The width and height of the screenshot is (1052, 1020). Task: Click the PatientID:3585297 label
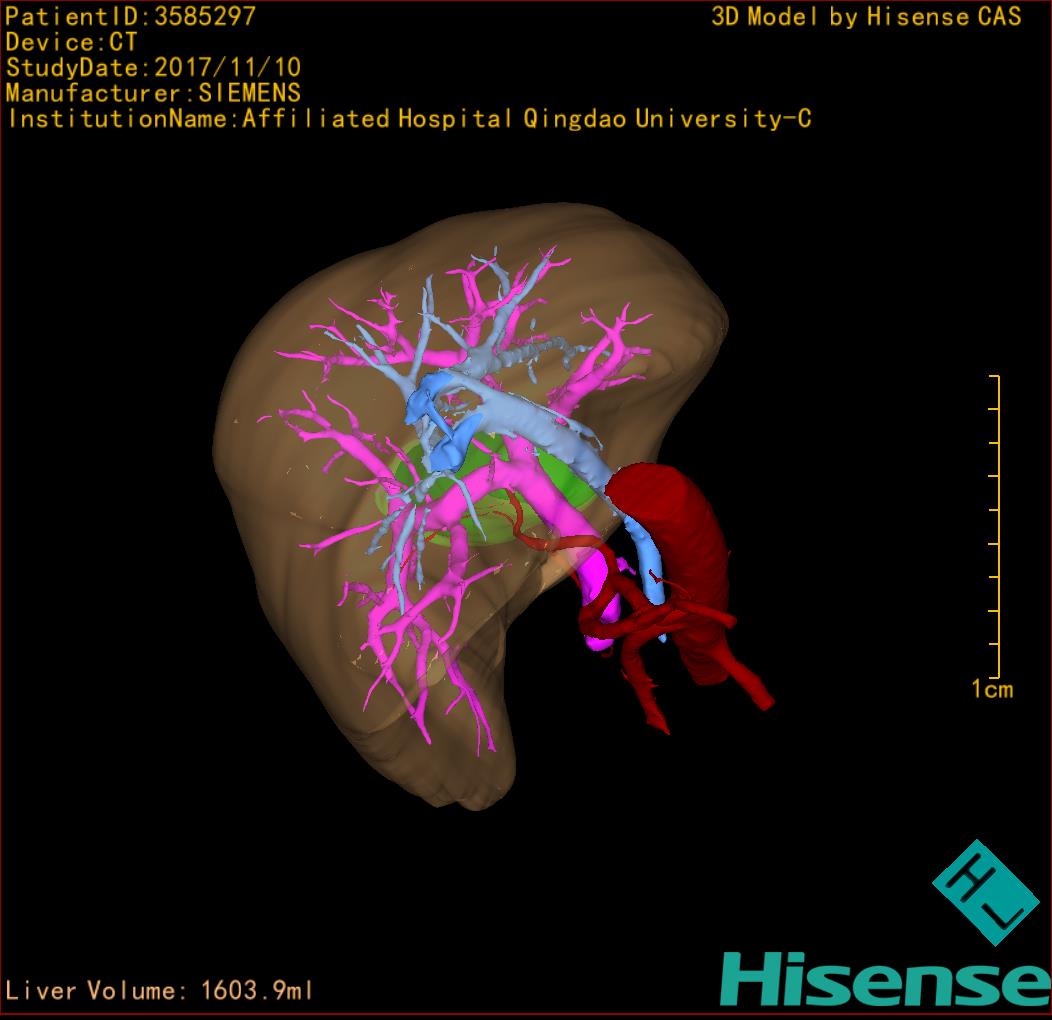tap(131, 16)
